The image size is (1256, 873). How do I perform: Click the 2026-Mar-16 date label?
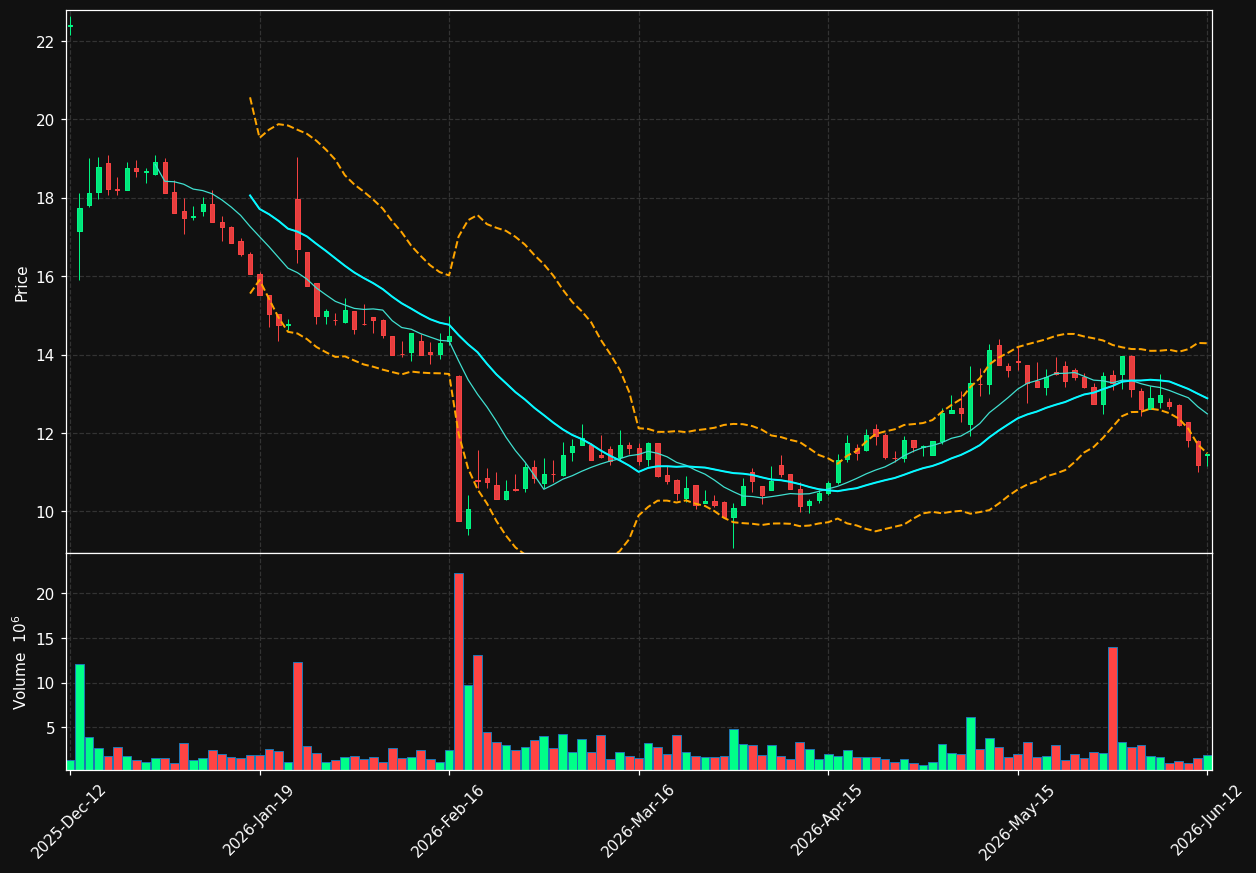(x=638, y=821)
